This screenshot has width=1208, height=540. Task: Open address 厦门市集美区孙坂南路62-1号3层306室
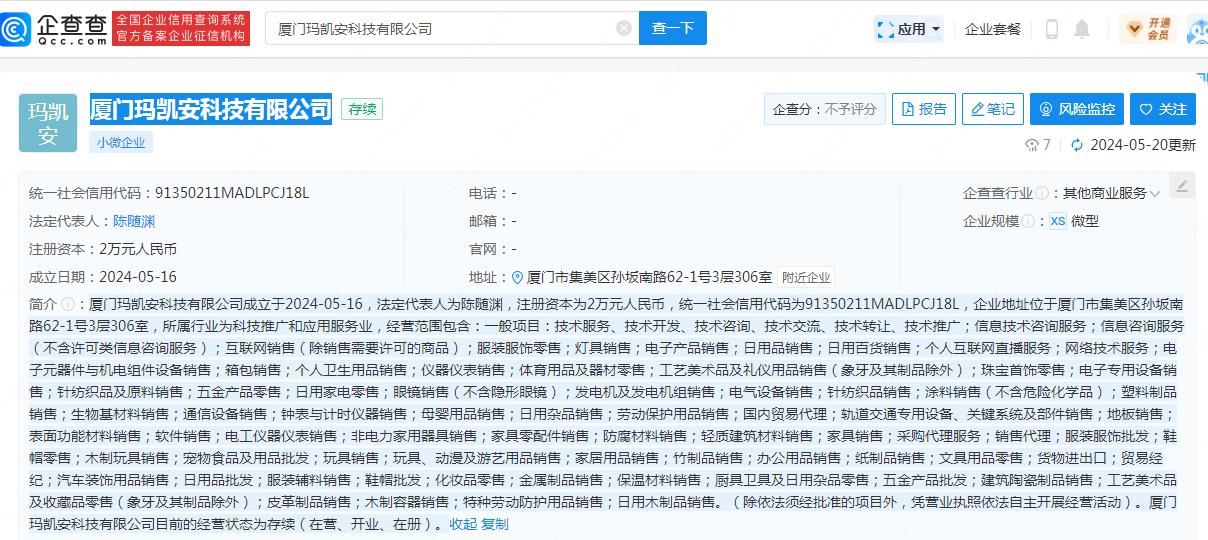649,278
